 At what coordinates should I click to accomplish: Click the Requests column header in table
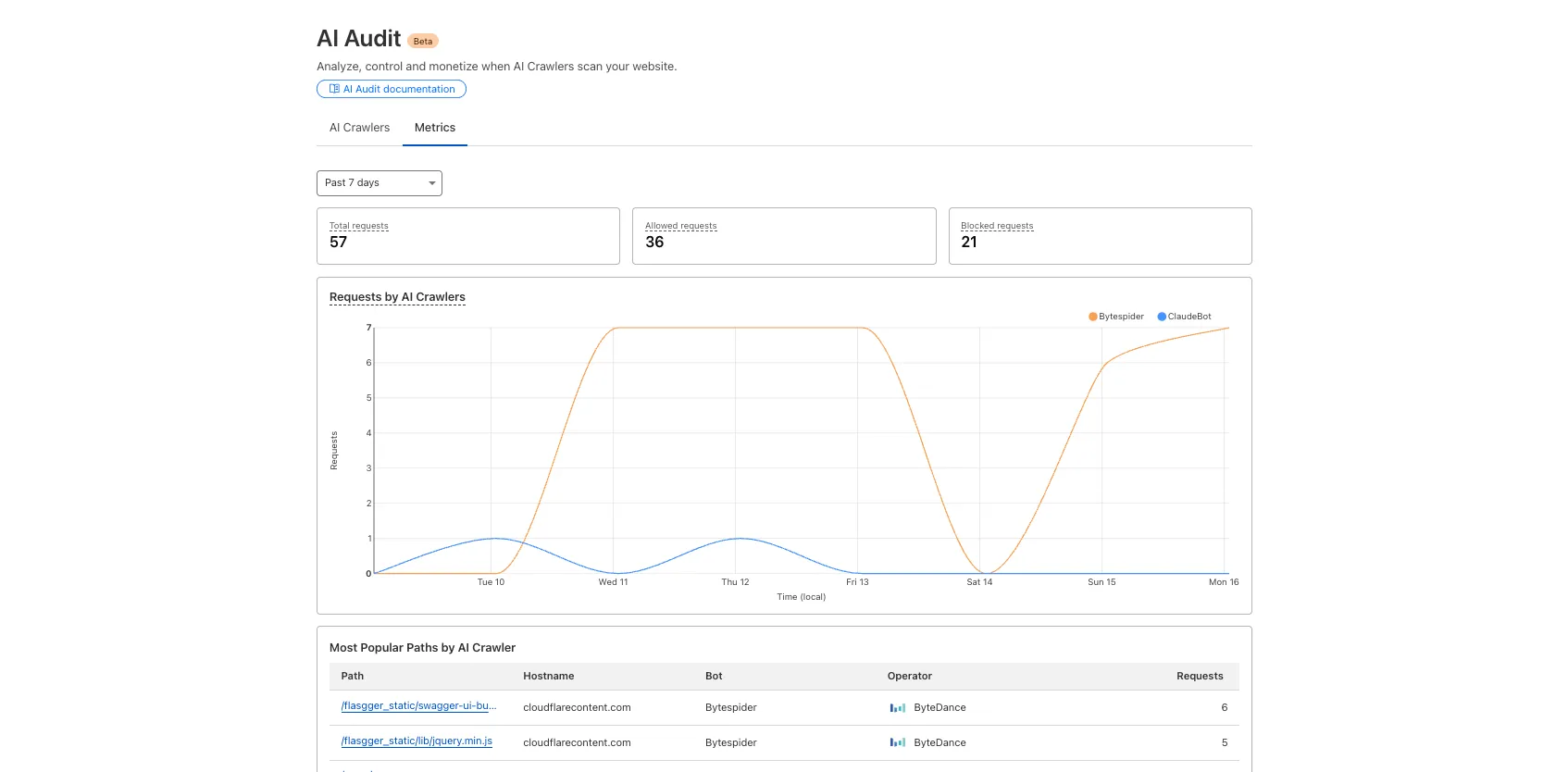(x=1199, y=677)
